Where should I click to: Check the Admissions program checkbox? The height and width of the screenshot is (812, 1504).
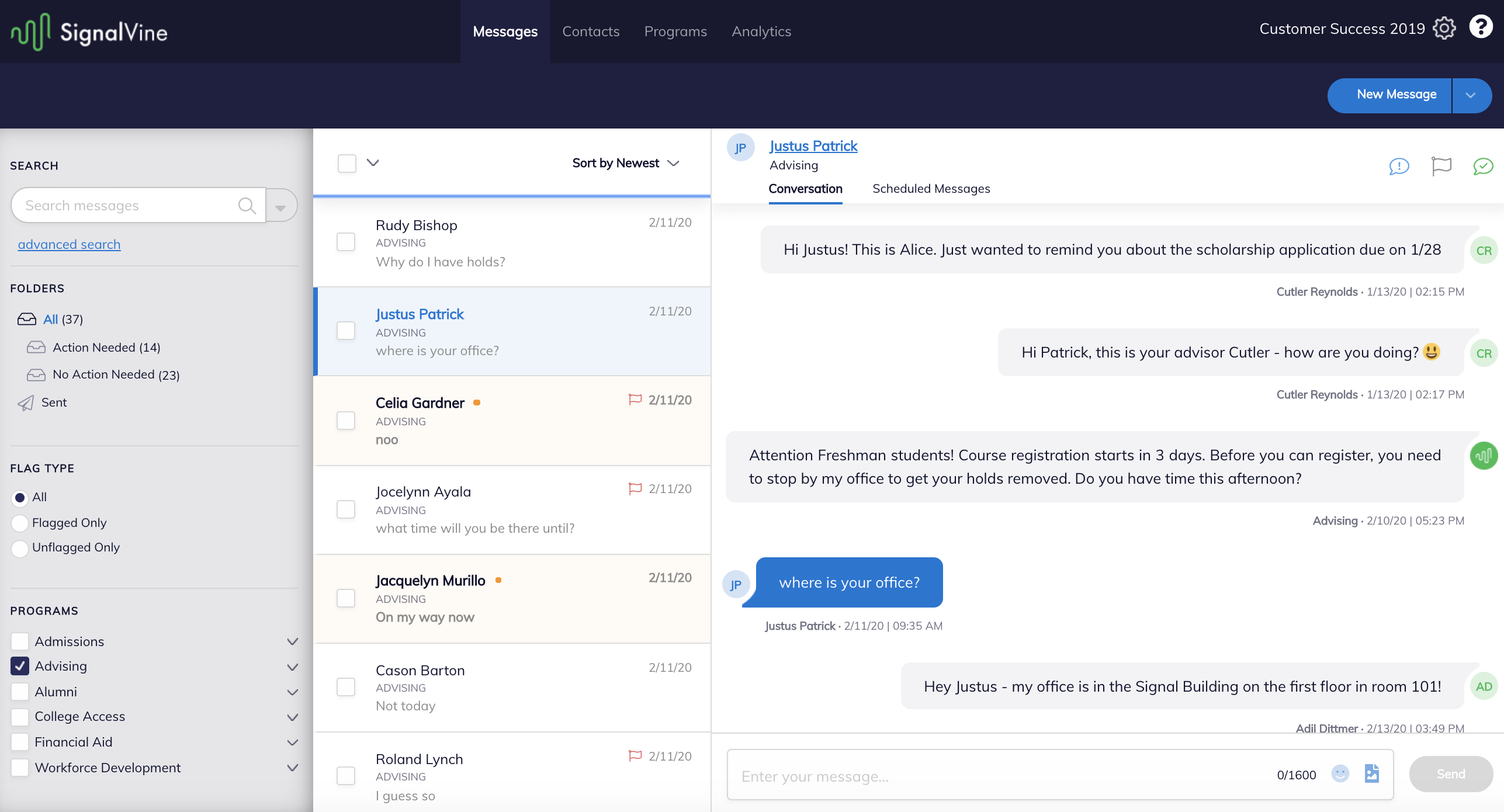click(19, 641)
